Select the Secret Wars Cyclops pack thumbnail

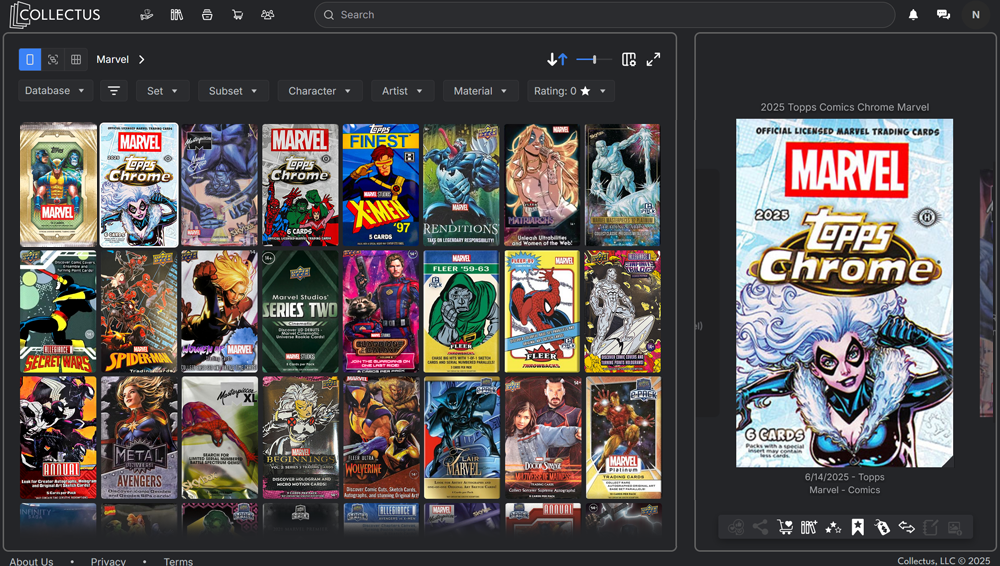pyautogui.click(x=58, y=311)
